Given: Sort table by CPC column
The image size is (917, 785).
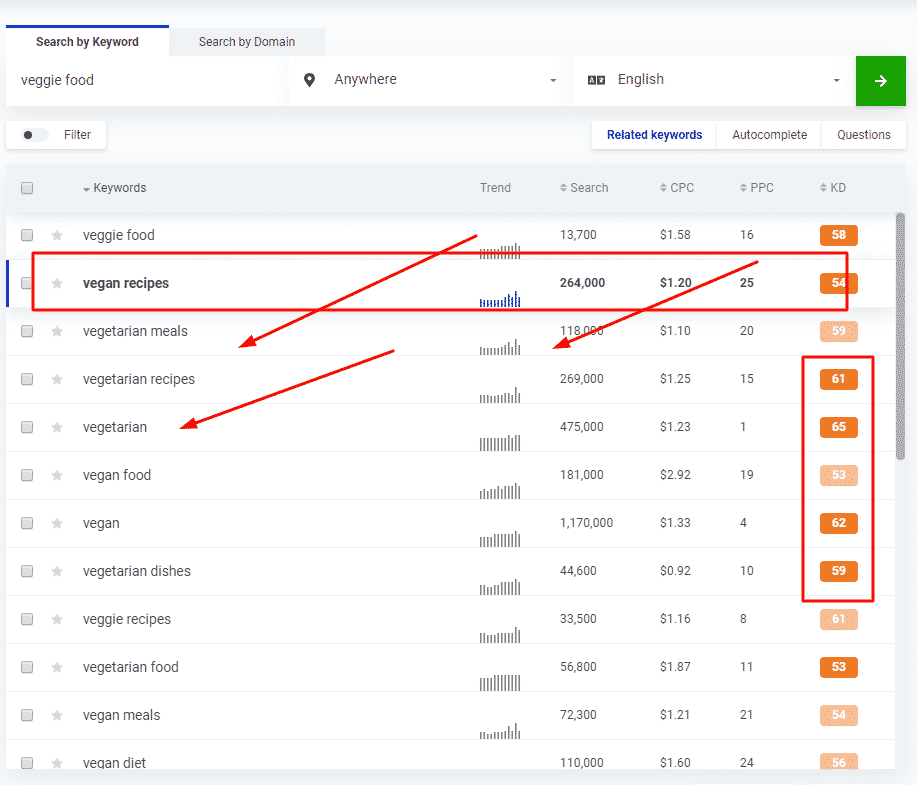Looking at the screenshot, I should pos(677,188).
